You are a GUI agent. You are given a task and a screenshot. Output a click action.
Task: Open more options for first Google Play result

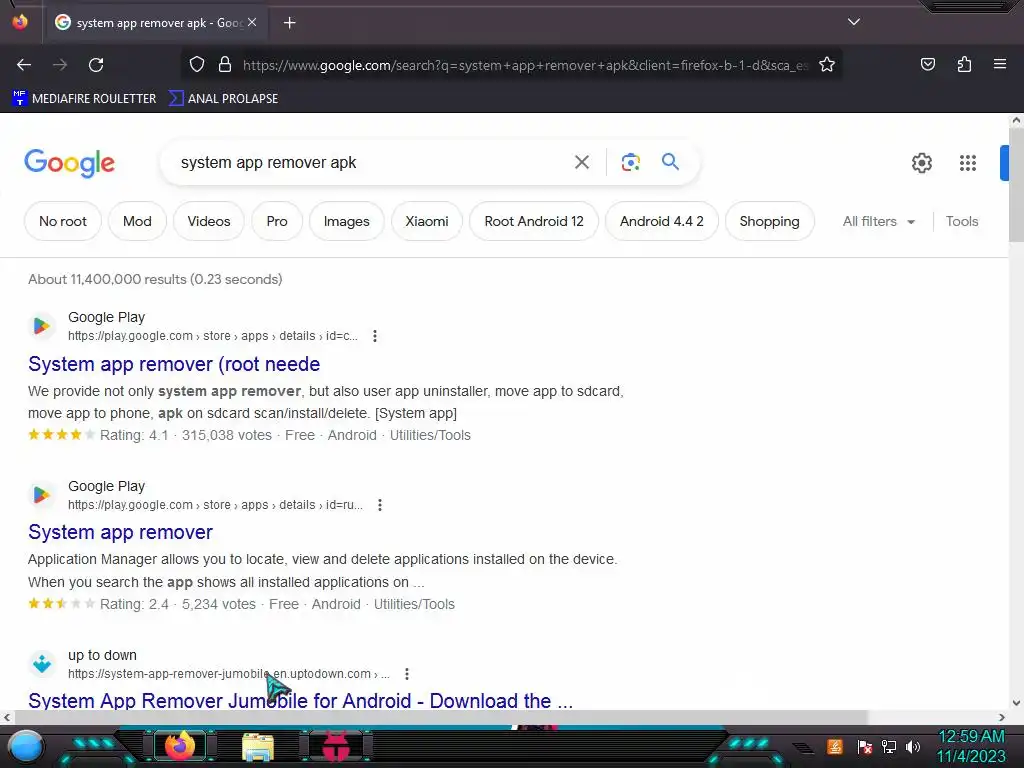click(374, 336)
